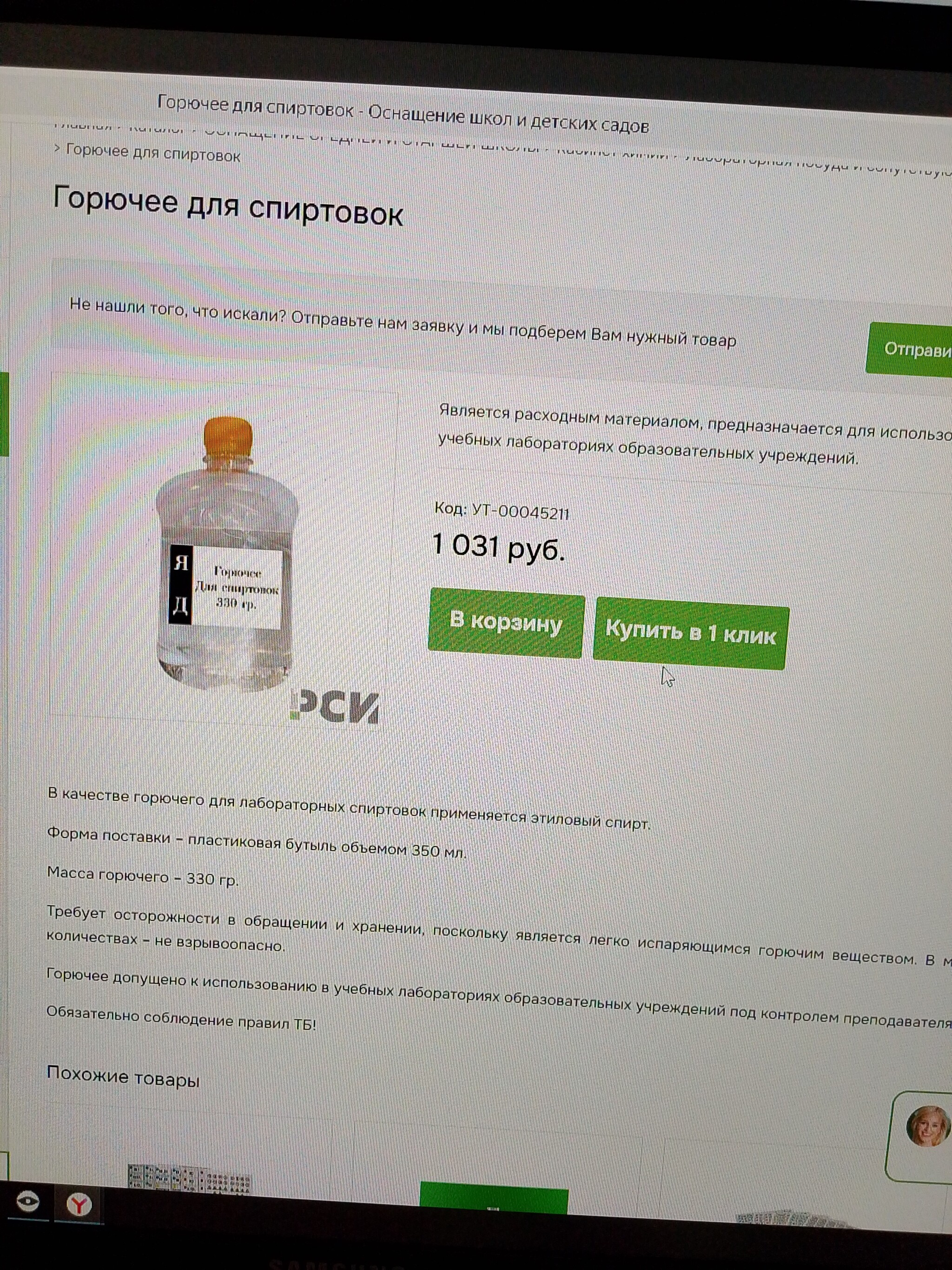Click the green tab on left page edge

coord(5,414)
